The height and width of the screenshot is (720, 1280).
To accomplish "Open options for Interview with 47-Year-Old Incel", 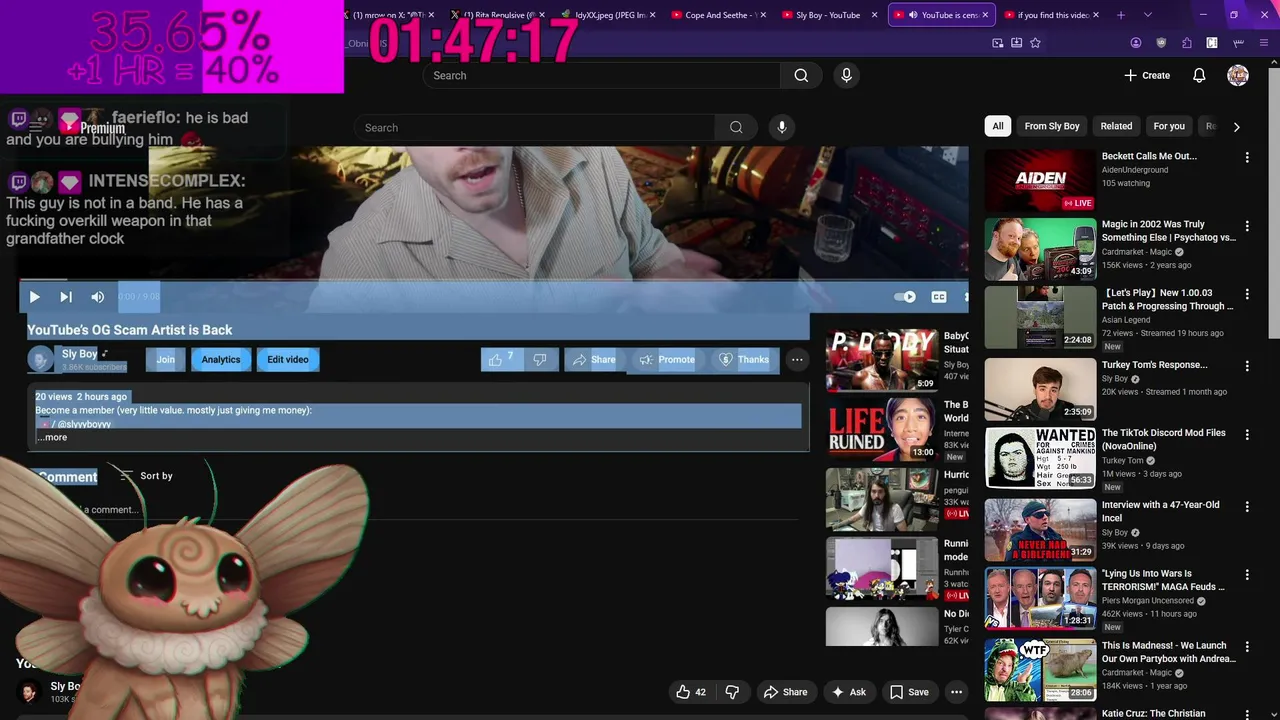I will 1247,507.
